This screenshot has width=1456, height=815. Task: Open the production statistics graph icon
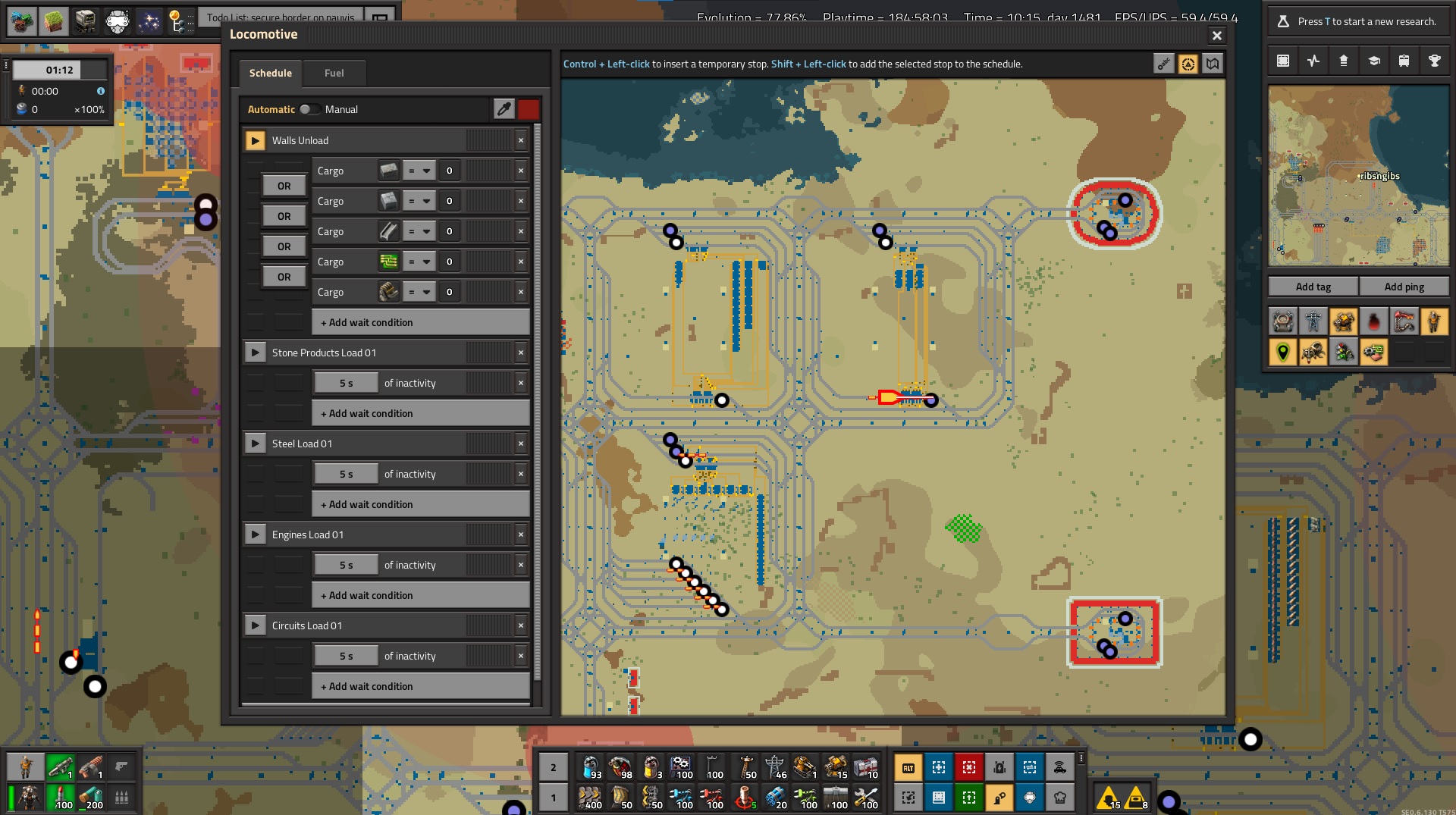tap(1313, 61)
